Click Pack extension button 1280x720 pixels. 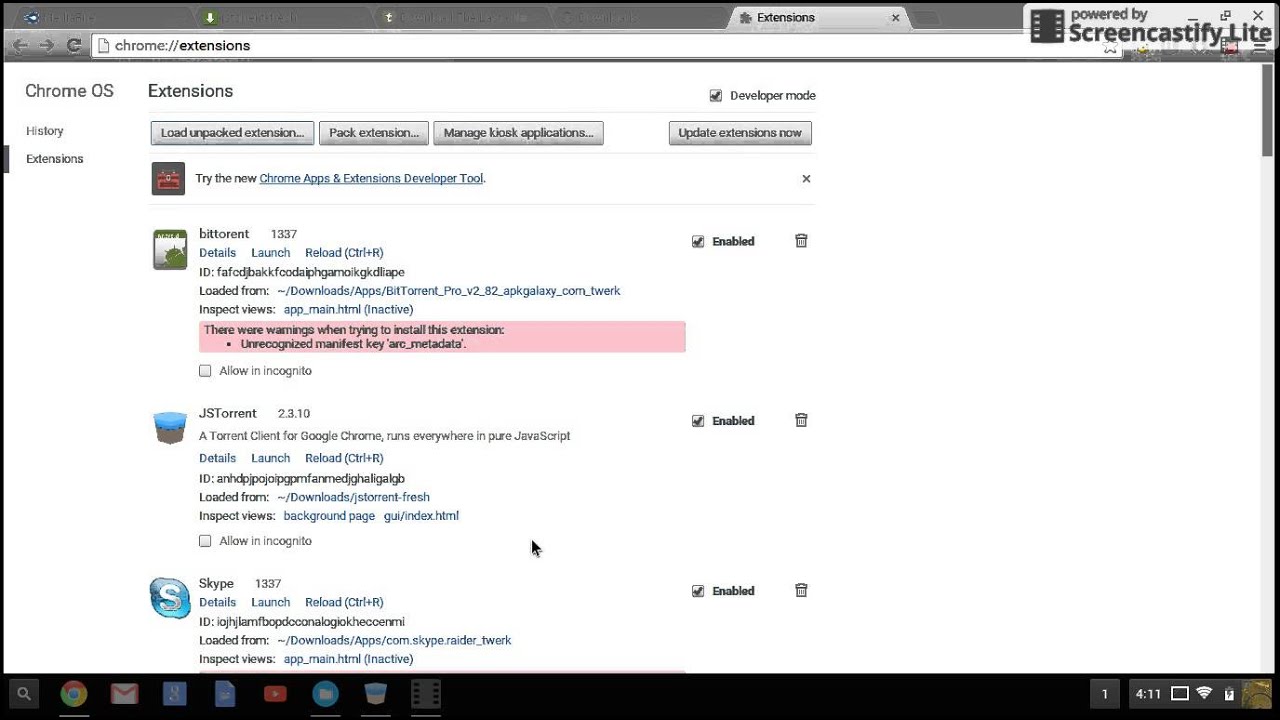(x=374, y=133)
